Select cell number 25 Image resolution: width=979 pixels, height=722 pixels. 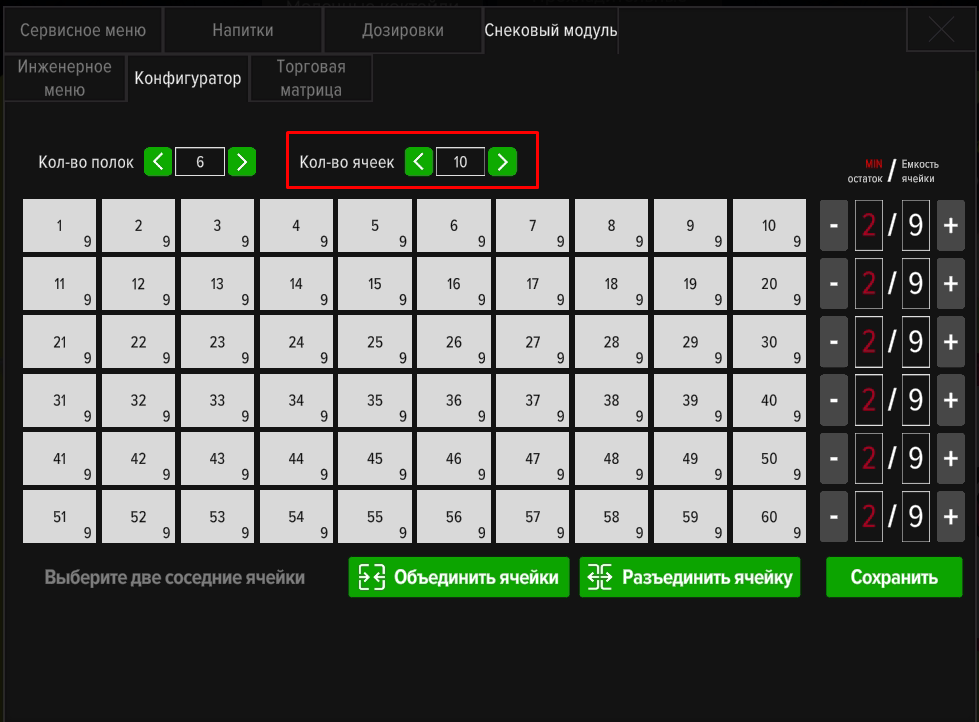pyautogui.click(x=375, y=343)
